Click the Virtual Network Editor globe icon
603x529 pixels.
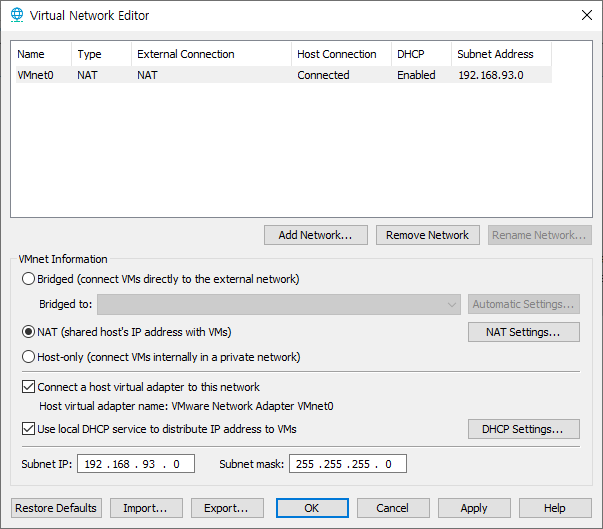click(17, 15)
